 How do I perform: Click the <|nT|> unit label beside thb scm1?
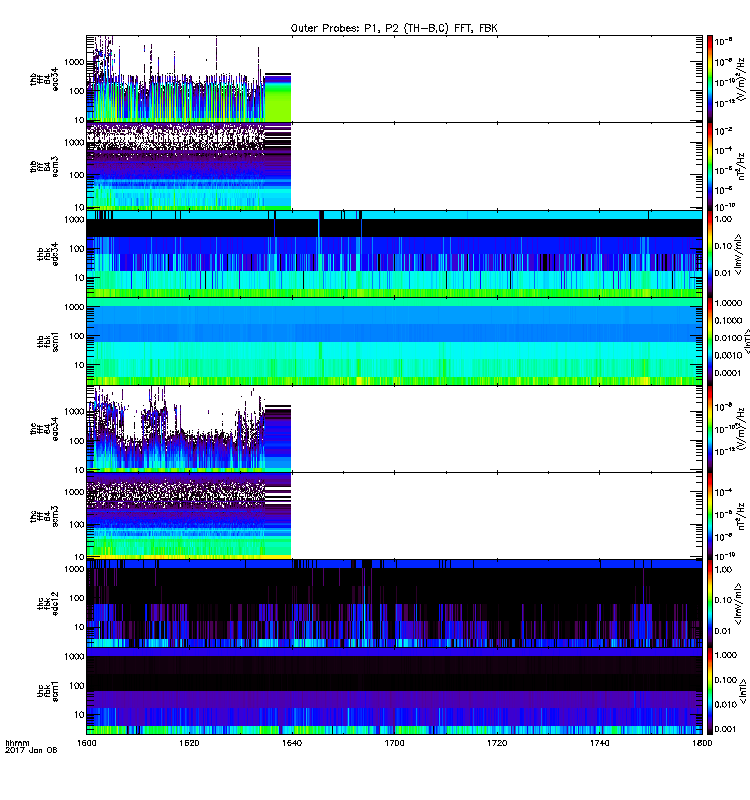747,341
